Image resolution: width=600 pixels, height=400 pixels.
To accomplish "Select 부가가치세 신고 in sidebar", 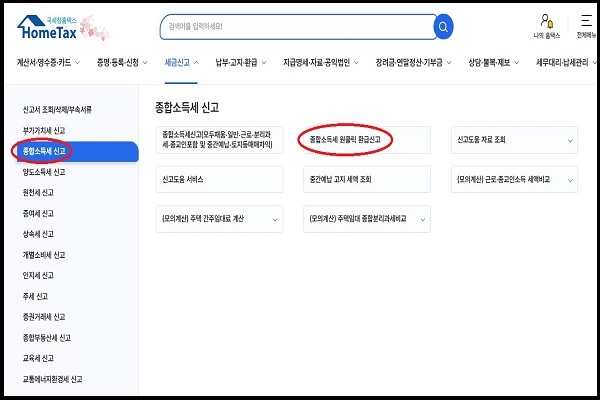I will tap(44, 131).
